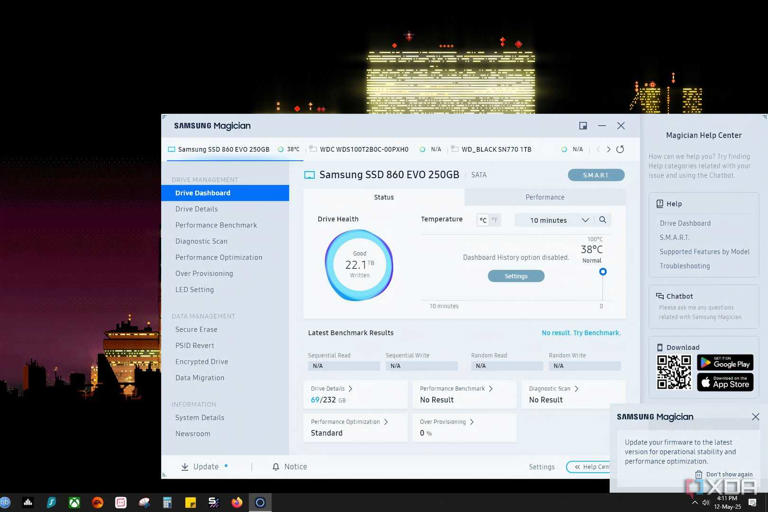Viewport: 768px width, 512px height.
Task: Click the refresh drives icon
Action: point(620,149)
